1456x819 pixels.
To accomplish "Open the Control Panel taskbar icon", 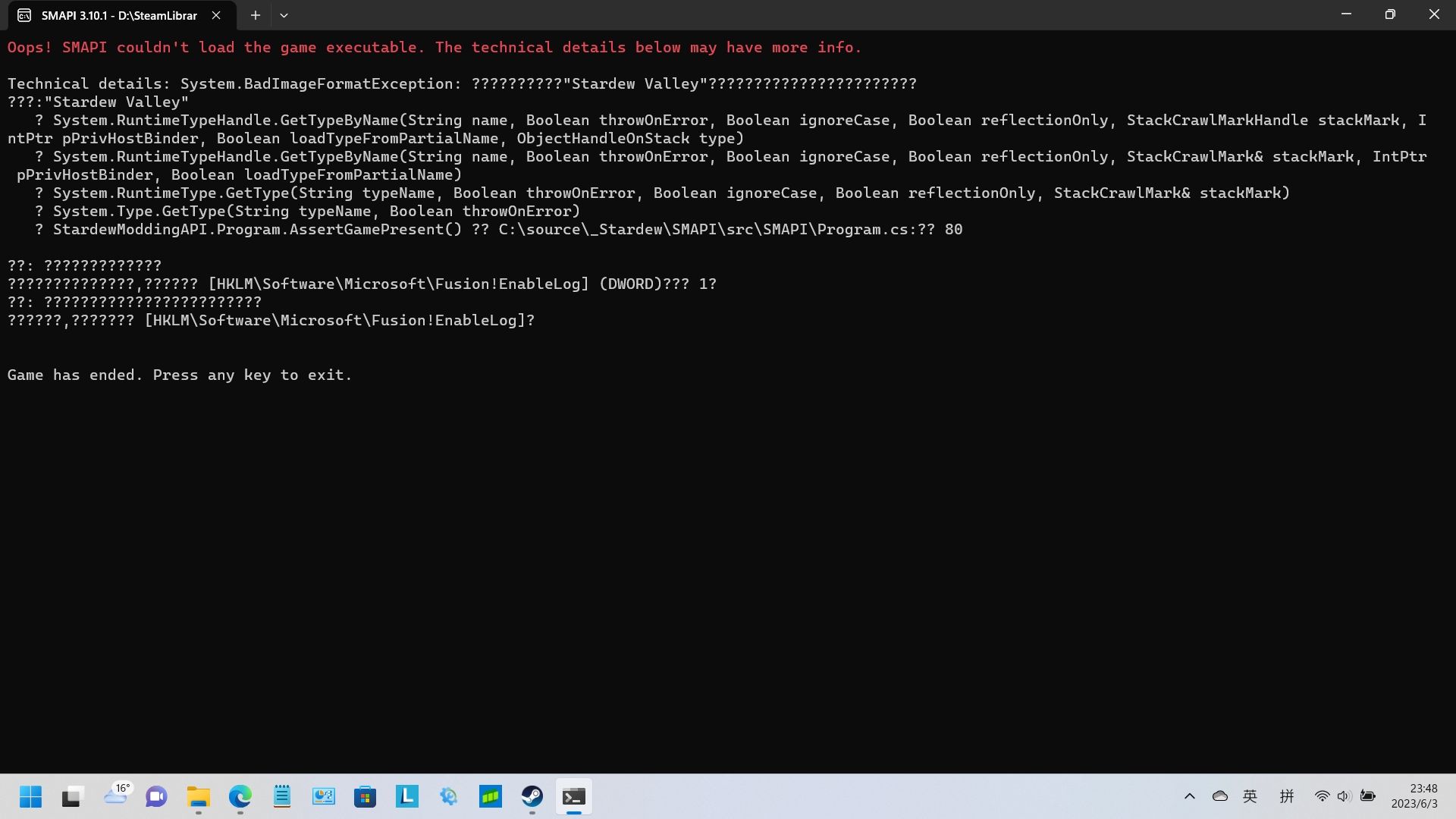I will [x=324, y=796].
